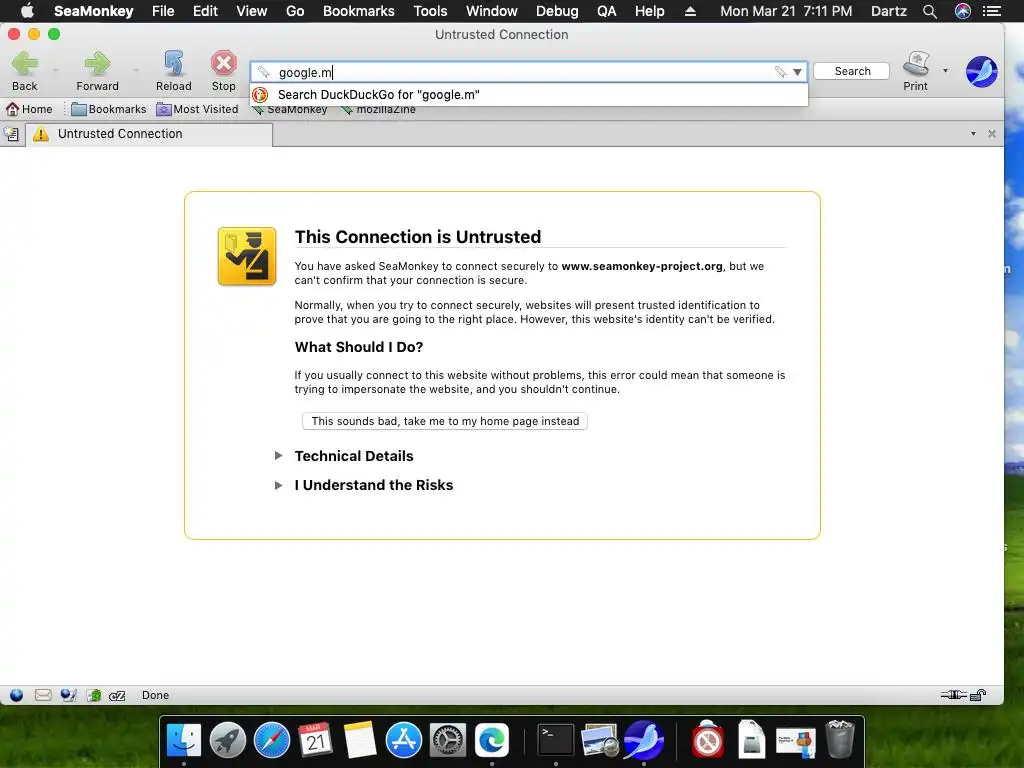Click the Dartz user name in menu bar
This screenshot has width=1024, height=768.
(889, 11)
